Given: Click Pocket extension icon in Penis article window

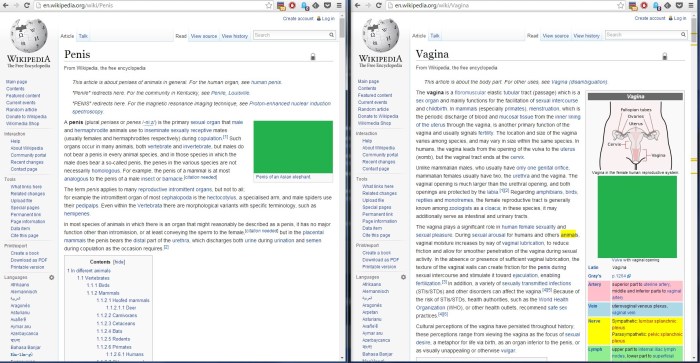Looking at the screenshot, I should (327, 5).
